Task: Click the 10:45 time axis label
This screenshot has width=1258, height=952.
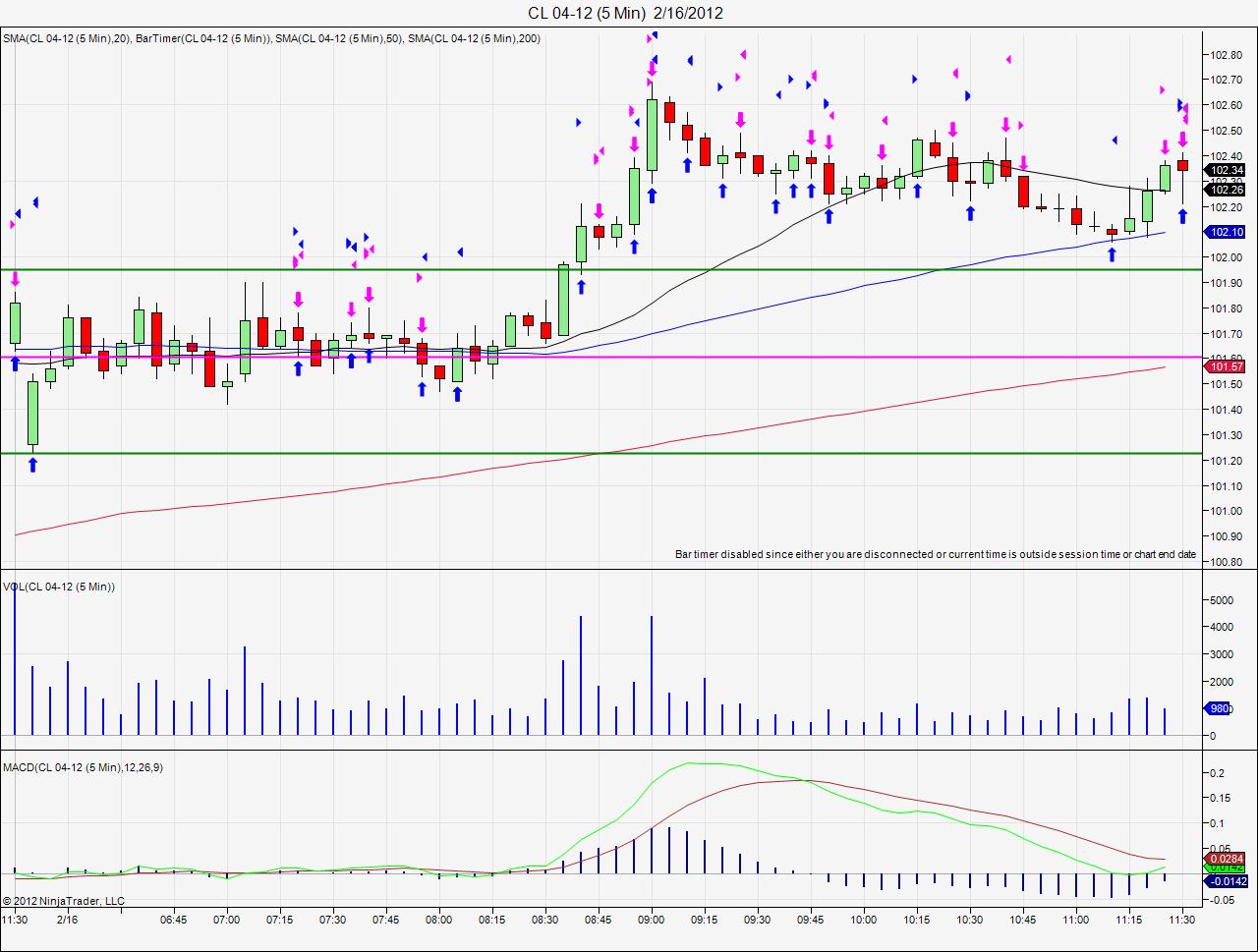Action: [x=1023, y=920]
